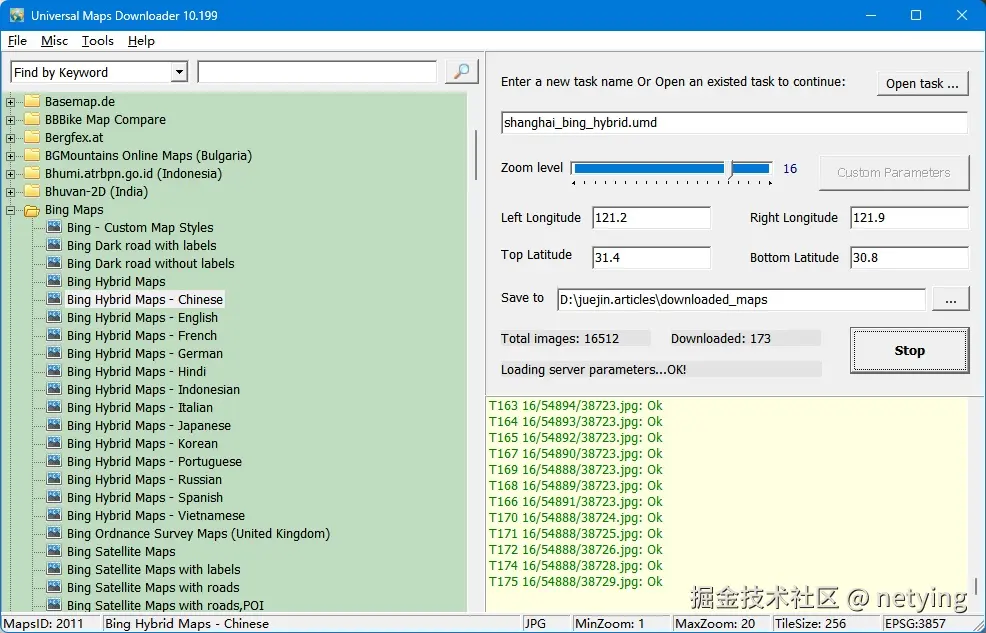Click the Top Latitude field

(651, 257)
